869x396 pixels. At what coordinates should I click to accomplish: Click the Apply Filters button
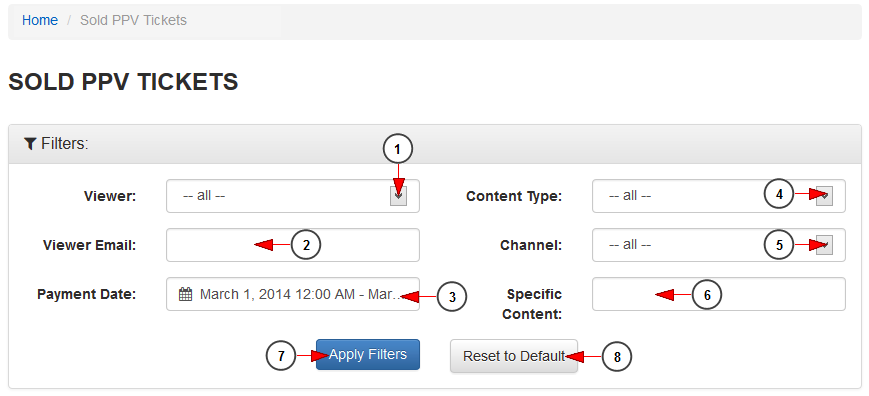[368, 354]
